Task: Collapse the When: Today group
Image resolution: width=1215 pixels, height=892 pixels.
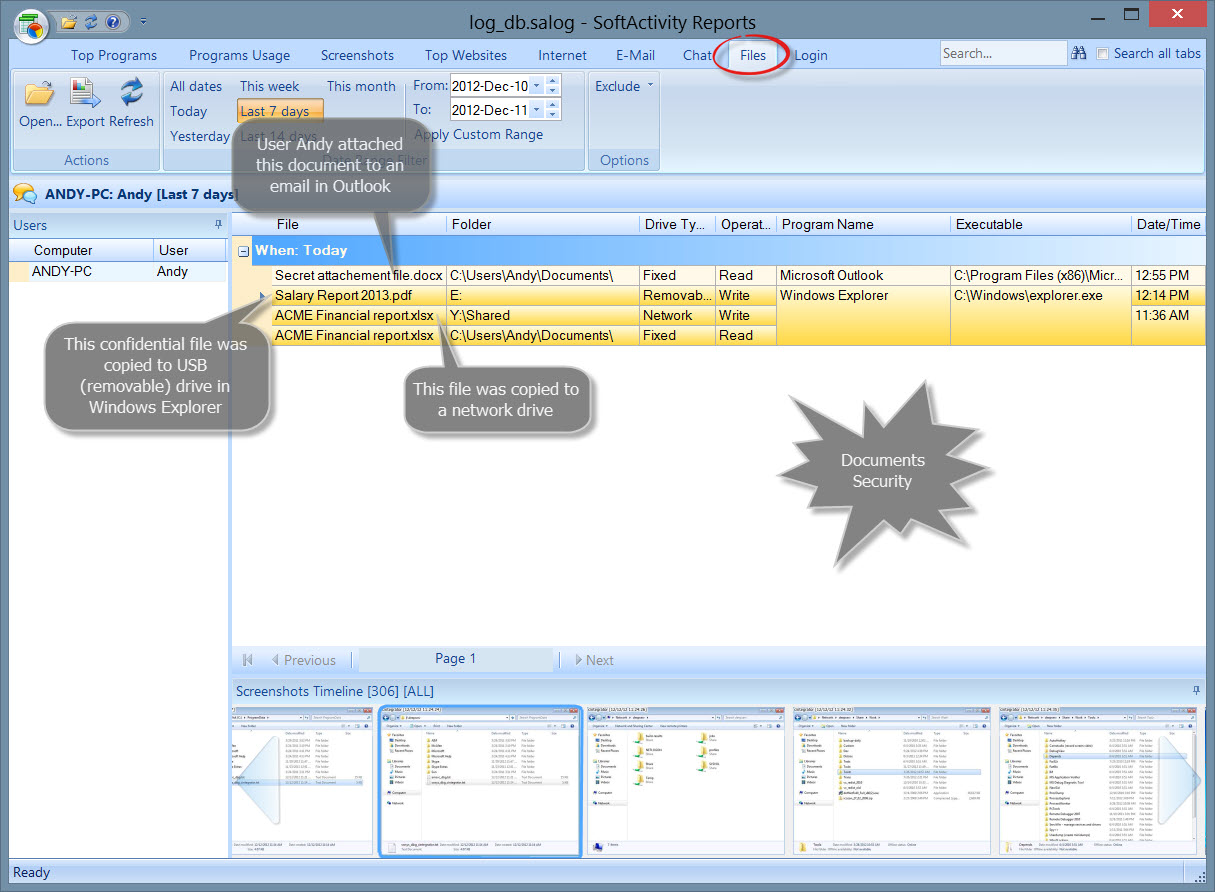Action: point(243,251)
